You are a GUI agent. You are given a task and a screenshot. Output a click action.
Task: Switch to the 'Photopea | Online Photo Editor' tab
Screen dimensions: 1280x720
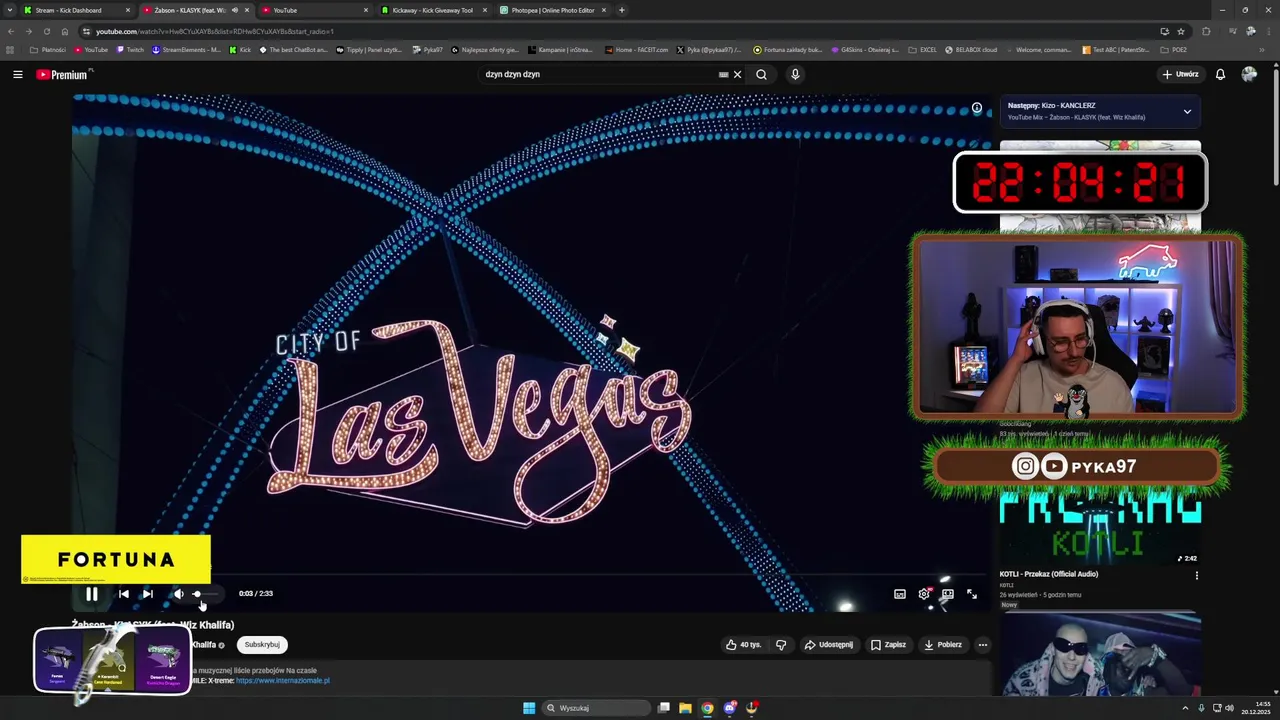pos(553,10)
